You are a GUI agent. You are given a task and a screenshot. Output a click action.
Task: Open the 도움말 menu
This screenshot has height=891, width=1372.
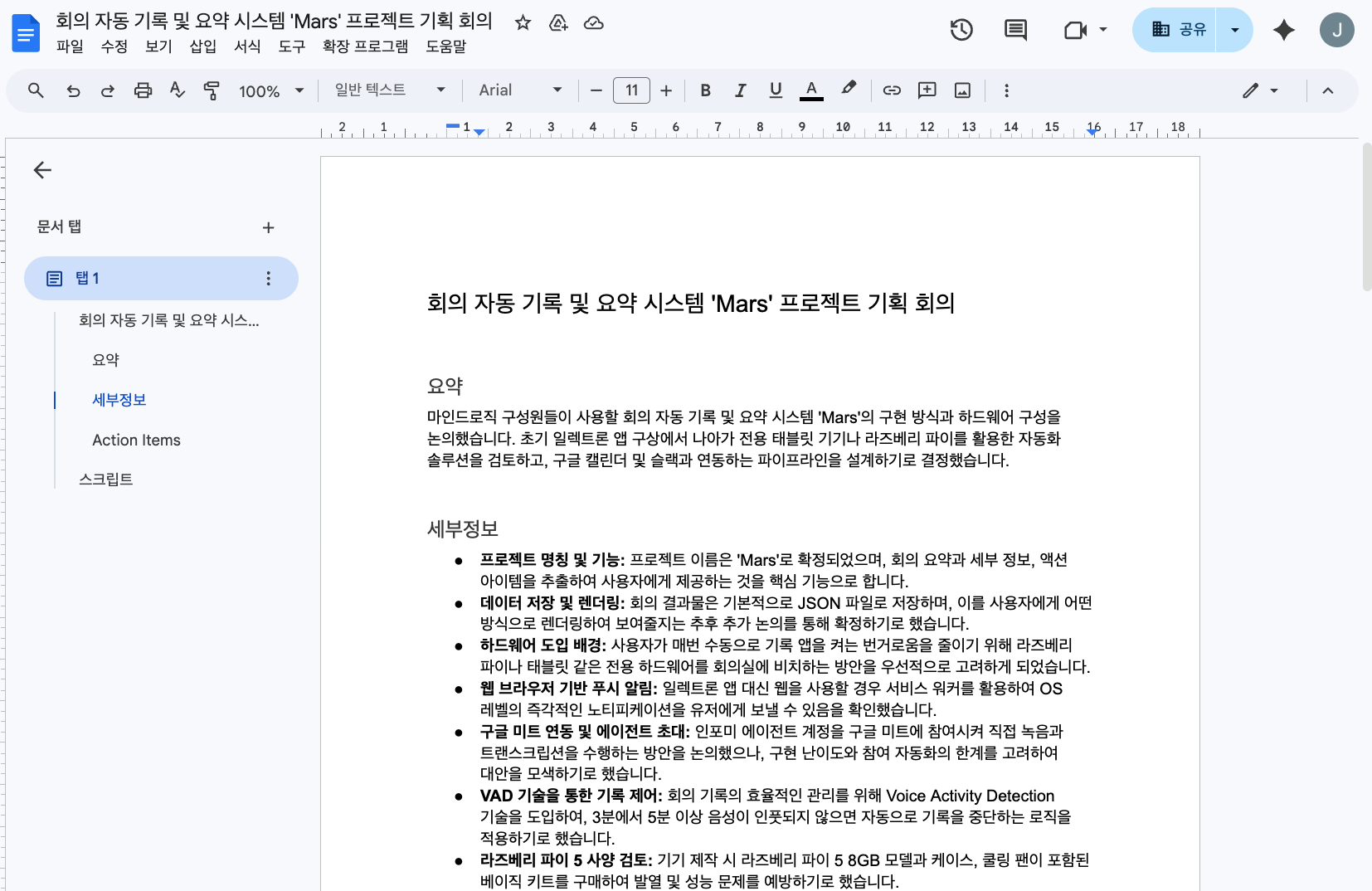[x=445, y=46]
